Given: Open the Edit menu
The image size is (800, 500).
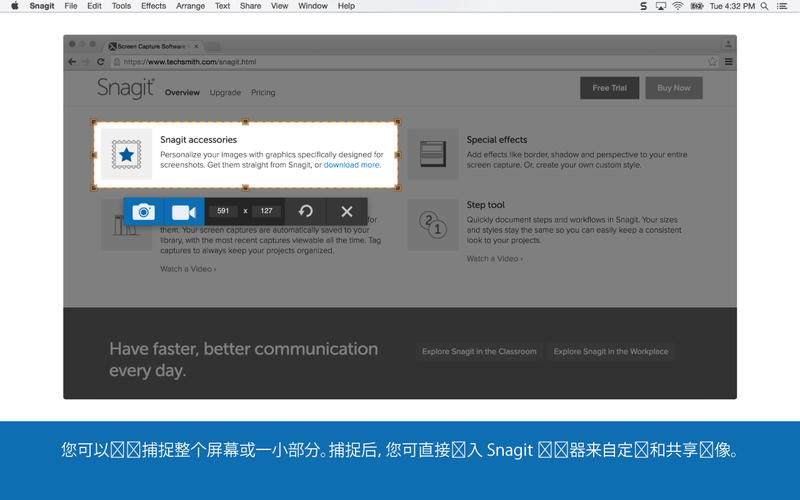Looking at the screenshot, I should (x=94, y=6).
